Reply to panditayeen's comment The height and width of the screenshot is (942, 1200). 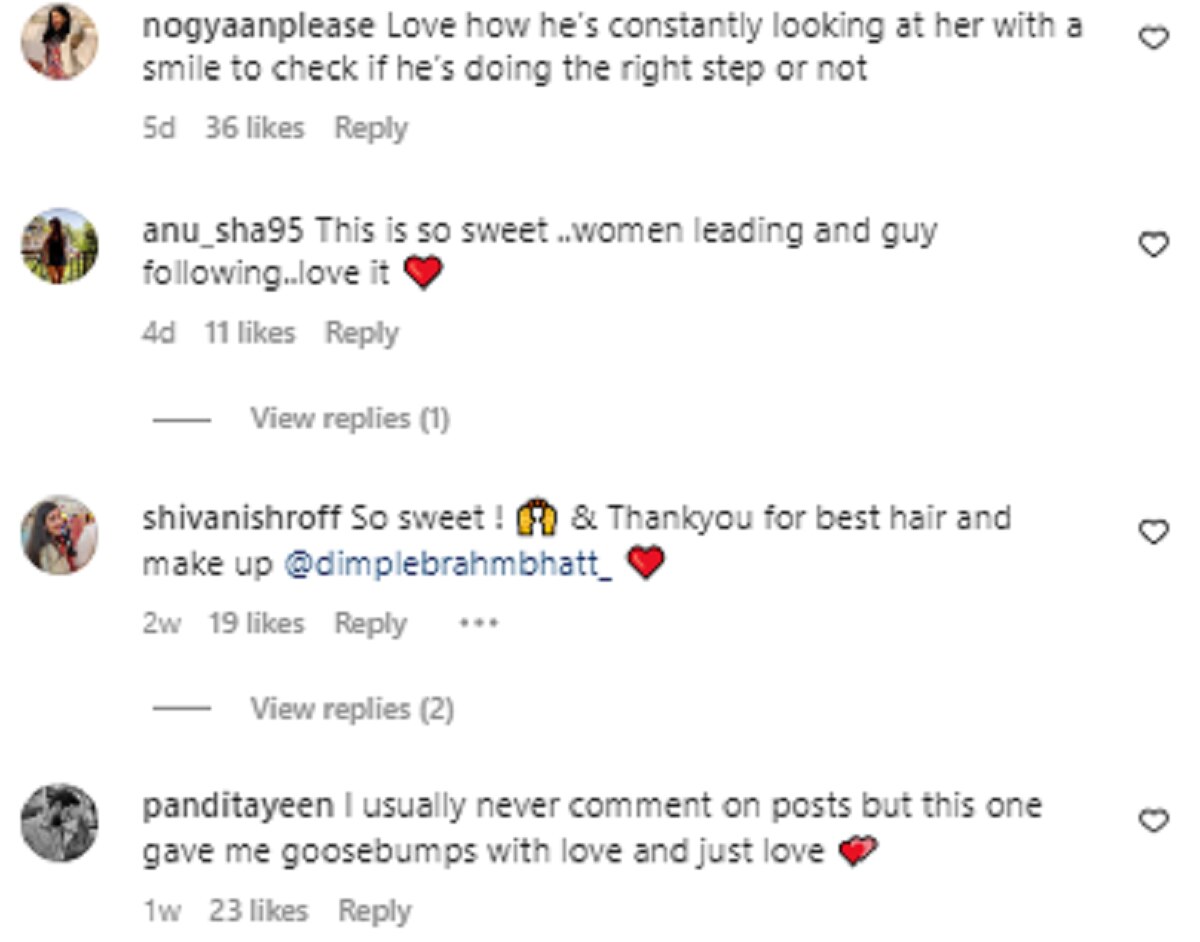click(x=374, y=911)
